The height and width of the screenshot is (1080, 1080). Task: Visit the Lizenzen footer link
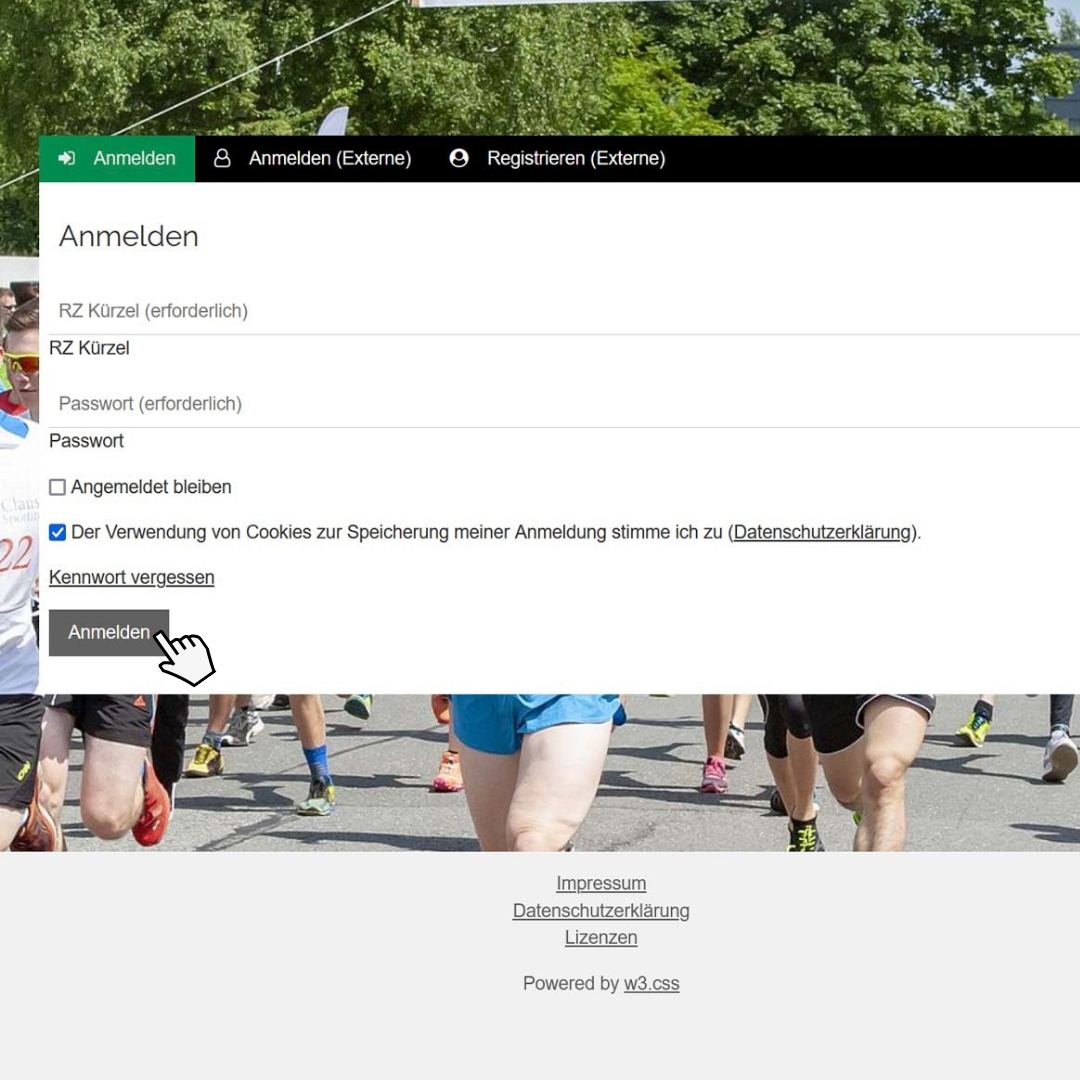coord(601,938)
